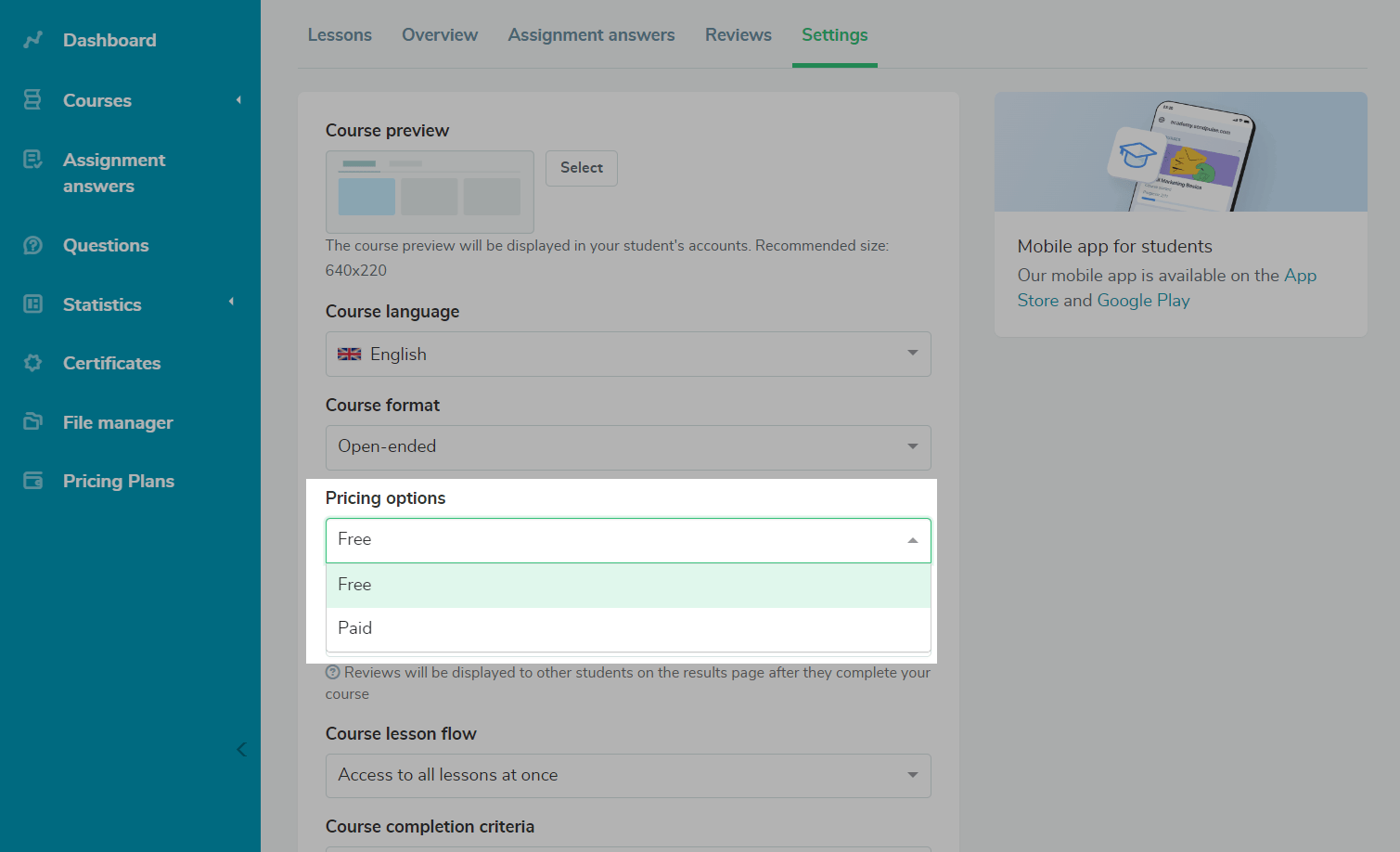Expand the Courses submenu arrow
This screenshot has height=852, width=1400.
(x=238, y=100)
